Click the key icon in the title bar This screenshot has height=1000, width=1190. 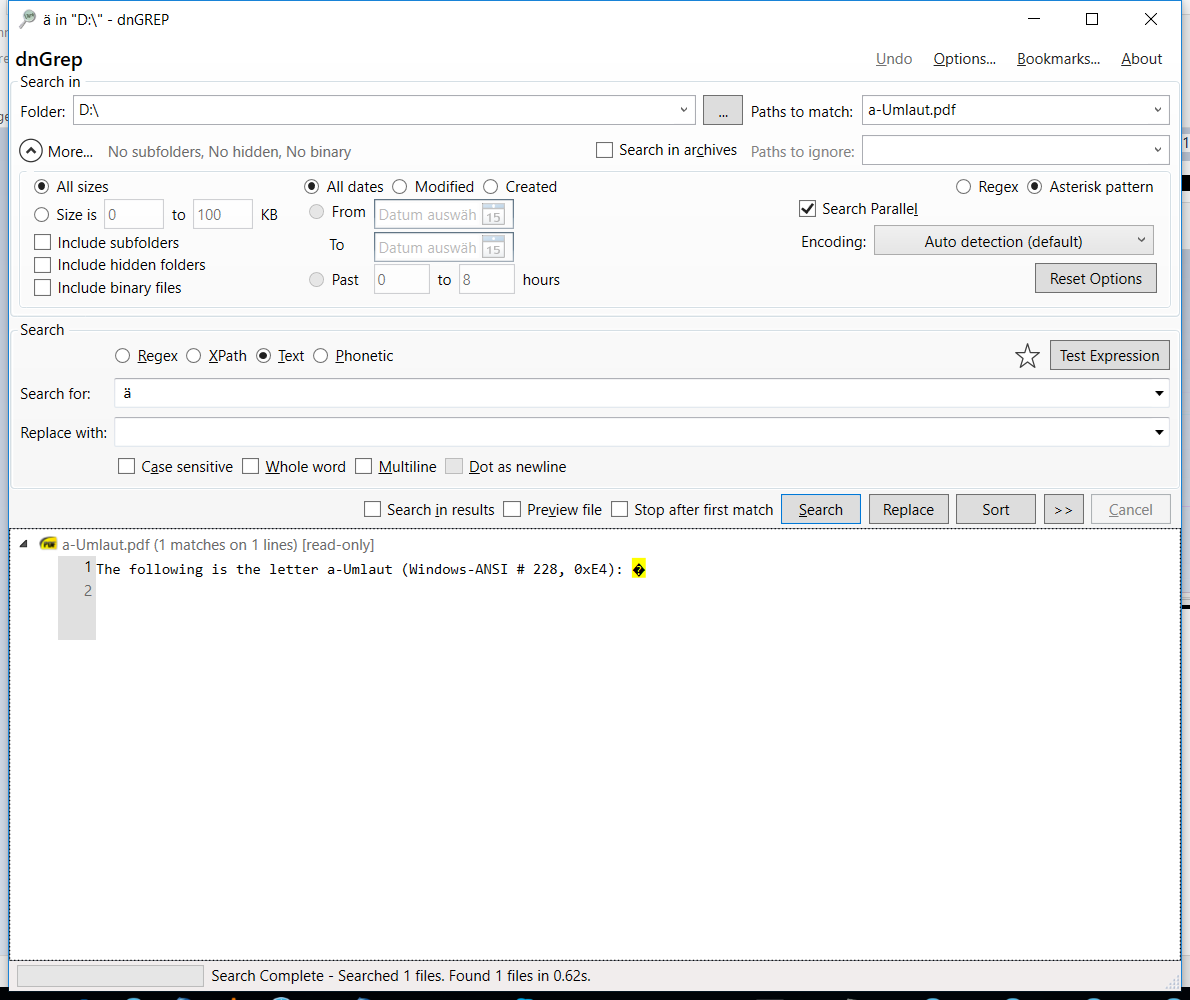click(27, 19)
